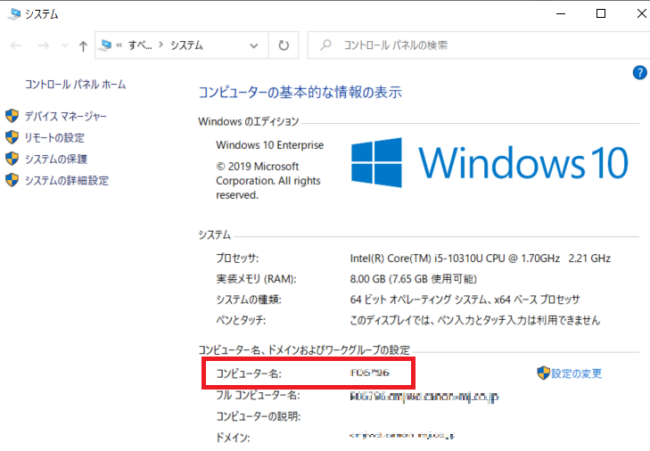Click the system window title icon
Screen dimensions: 650x451
tap(15, 14)
